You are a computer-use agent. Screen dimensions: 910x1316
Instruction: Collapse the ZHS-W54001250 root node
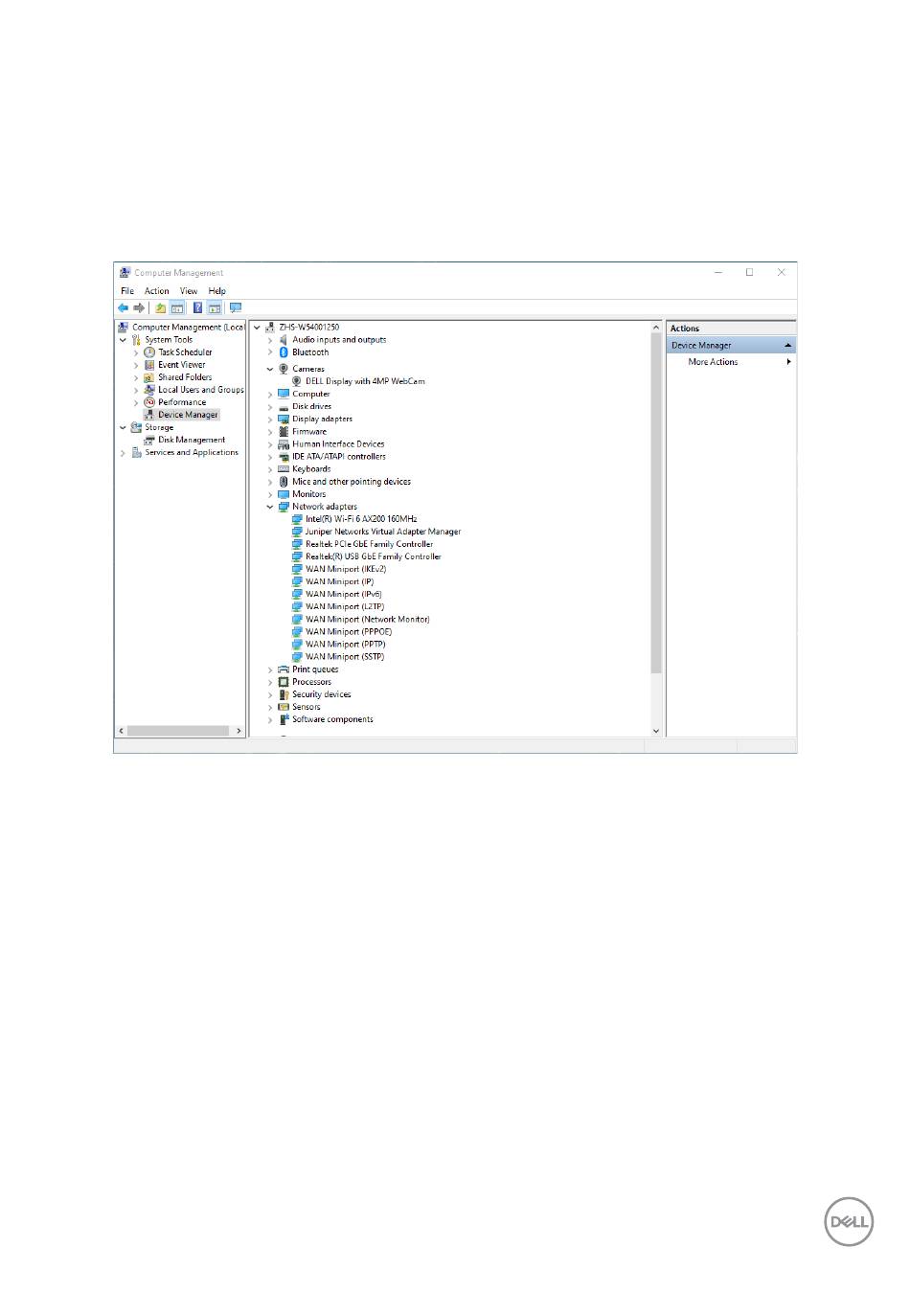point(257,328)
